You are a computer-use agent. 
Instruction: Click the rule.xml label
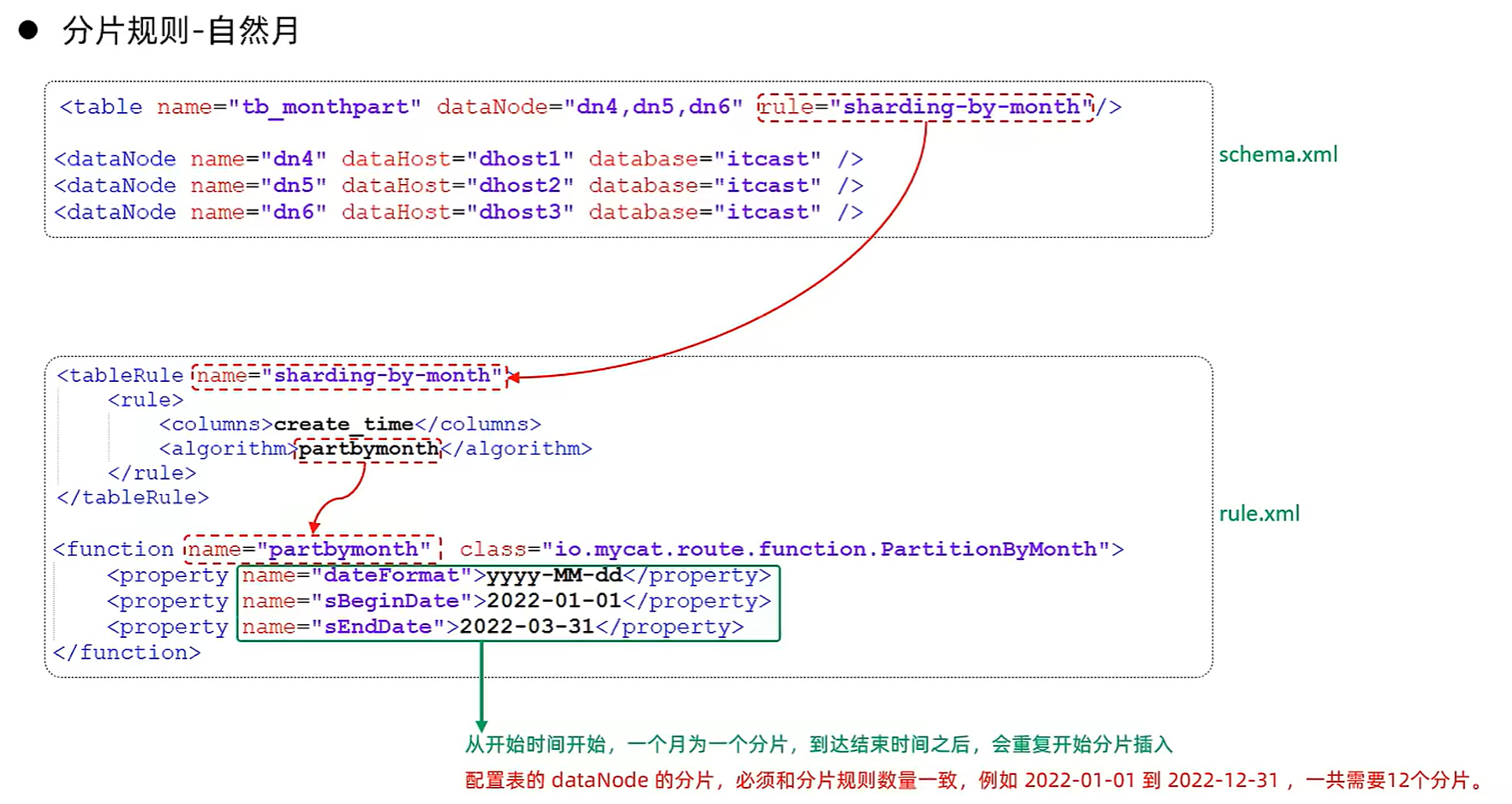click(1259, 514)
